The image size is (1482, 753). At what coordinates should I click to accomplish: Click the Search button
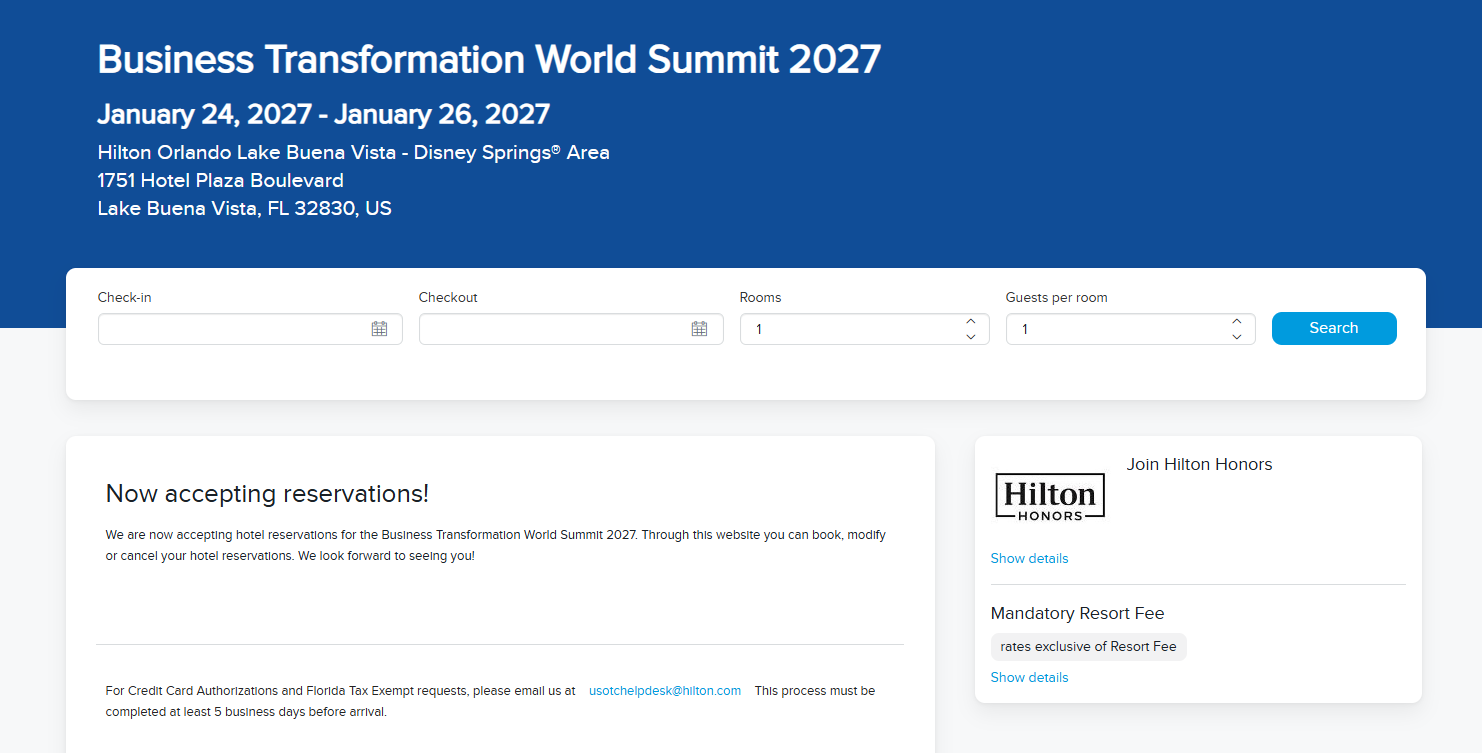[x=1334, y=328]
